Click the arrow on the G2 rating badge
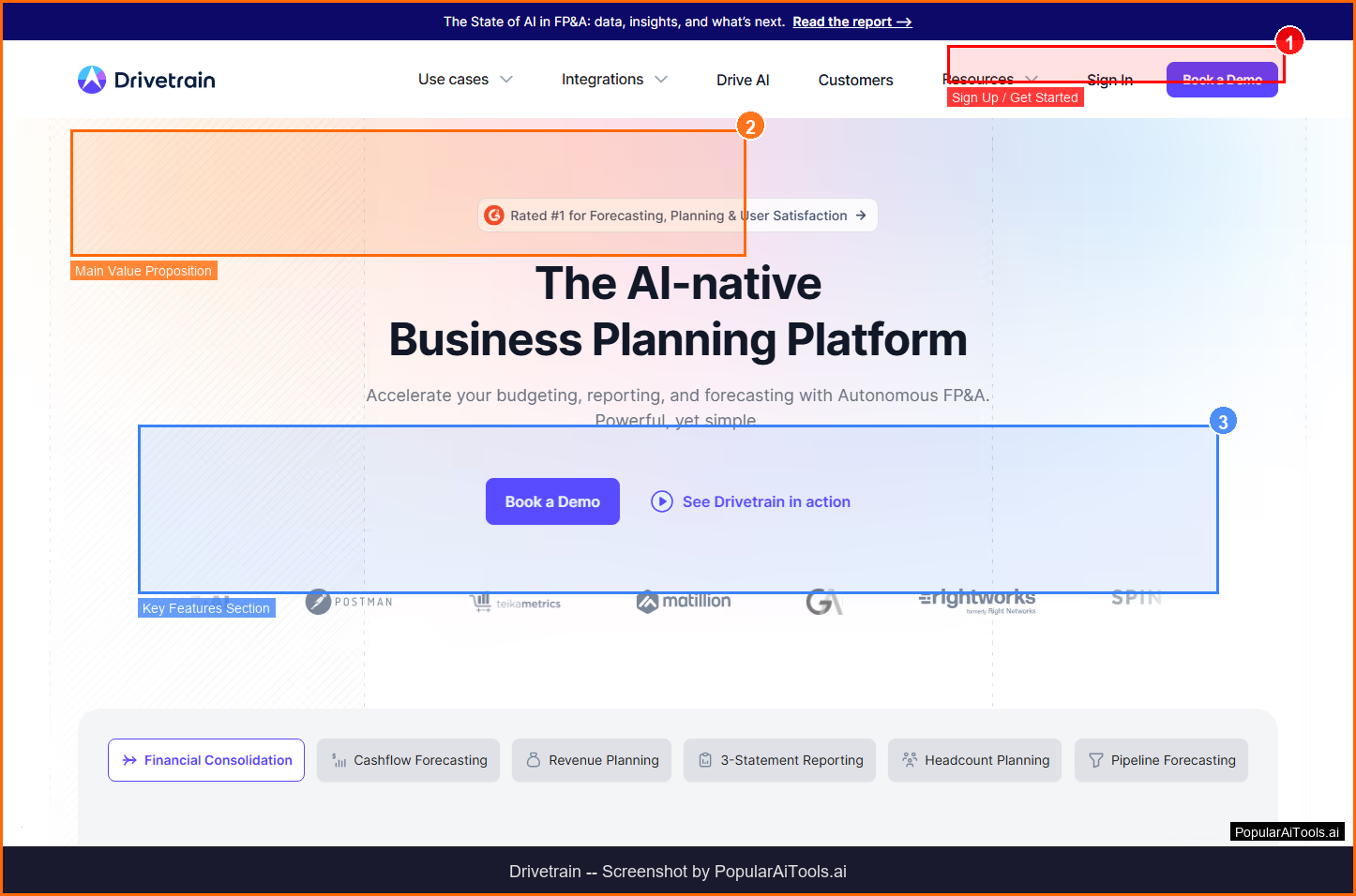Screen dimensions: 1356x896 [861, 216]
